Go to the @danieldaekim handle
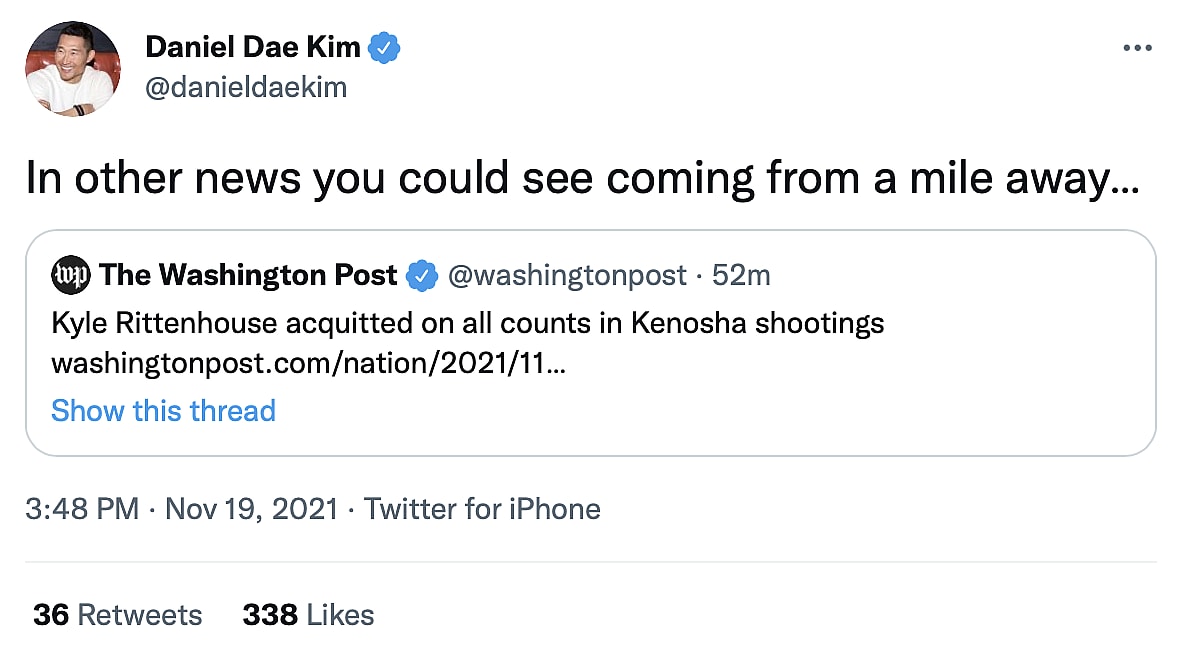 click(246, 88)
